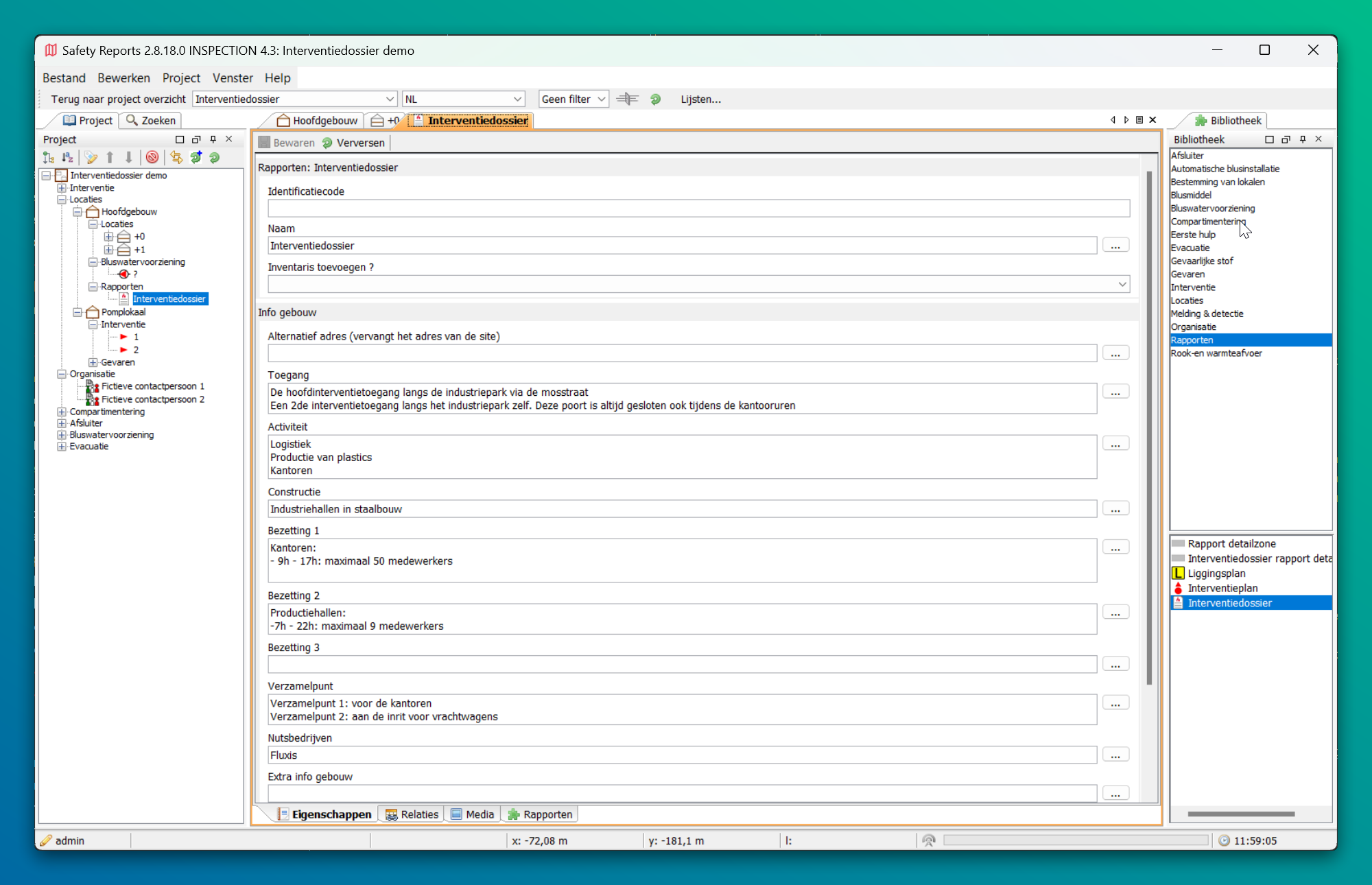The height and width of the screenshot is (885, 1372).
Task: Collapse the Pomplokaal tree node
Action: 78,312
